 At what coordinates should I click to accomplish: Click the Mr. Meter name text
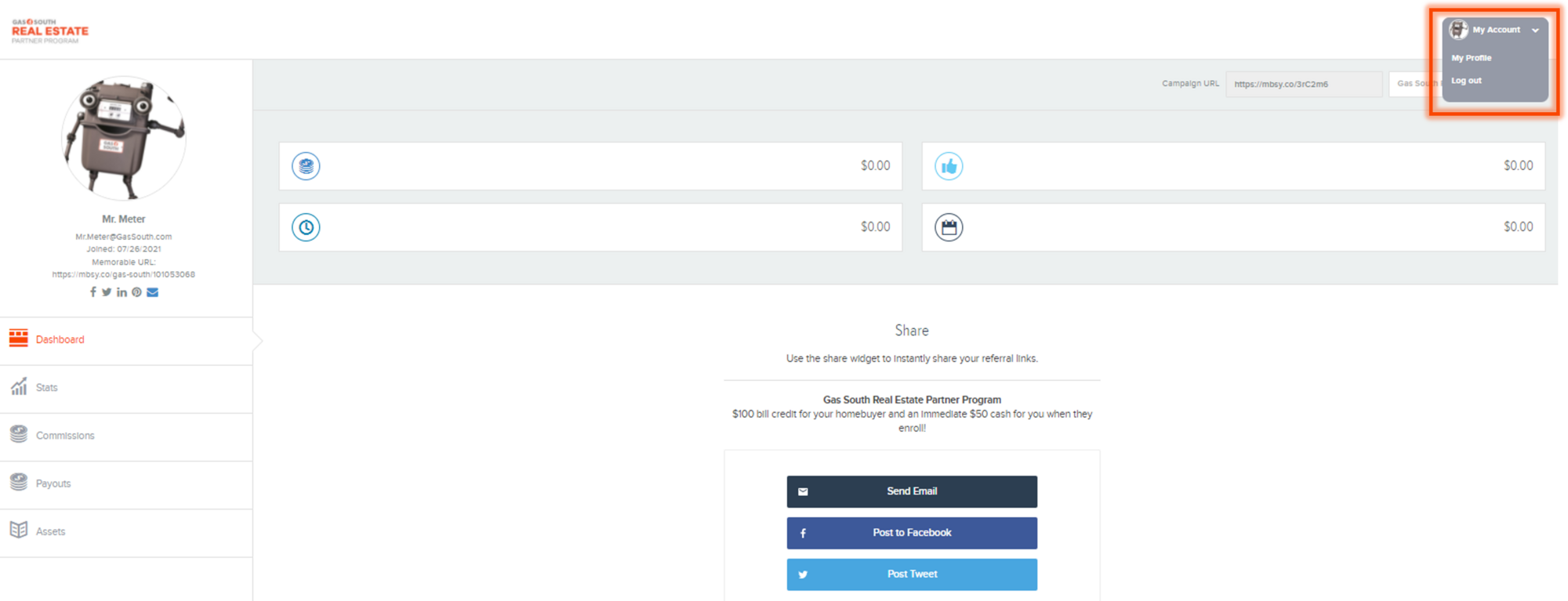pyautogui.click(x=124, y=219)
